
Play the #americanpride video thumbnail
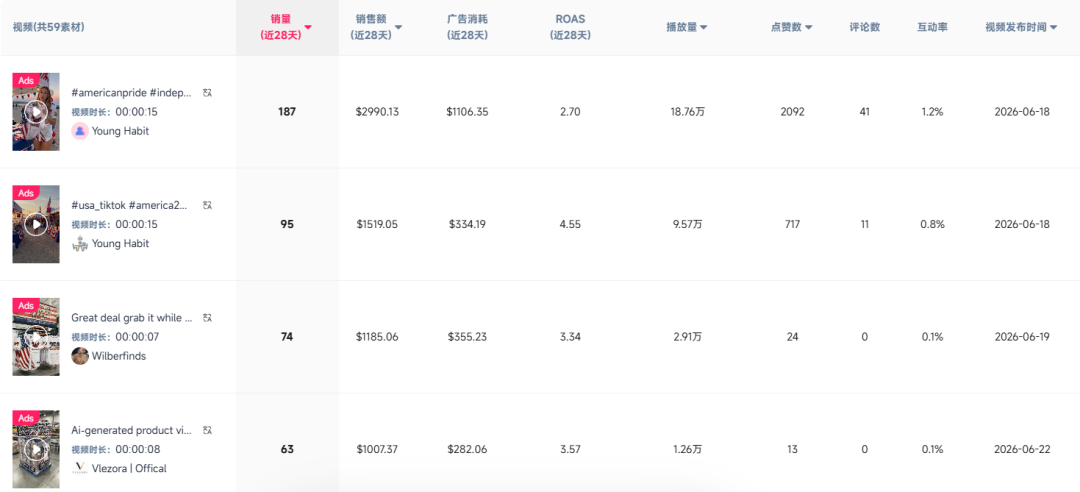[36, 112]
